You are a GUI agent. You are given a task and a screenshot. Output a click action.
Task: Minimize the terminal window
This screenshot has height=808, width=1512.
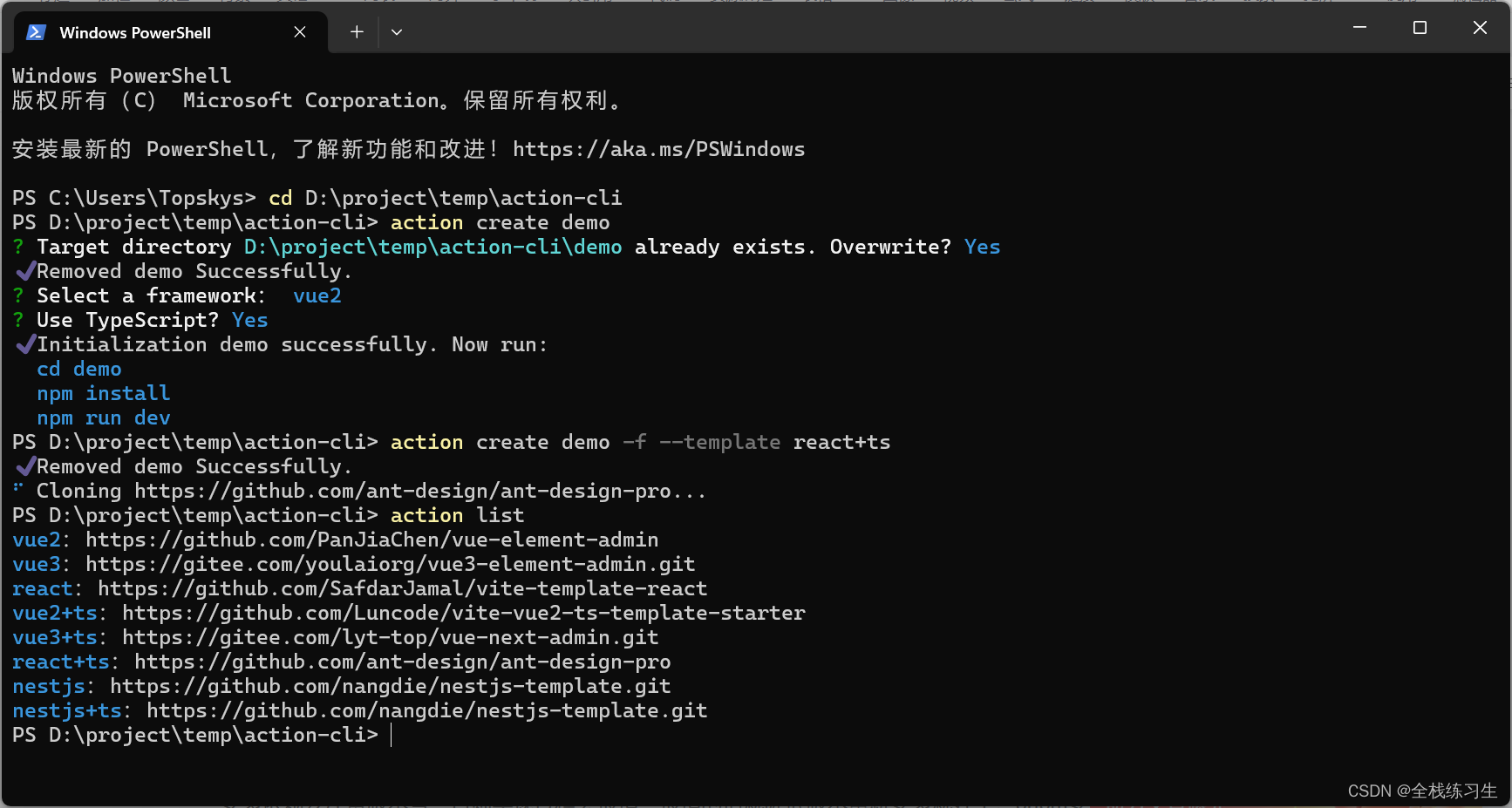click(x=1359, y=28)
